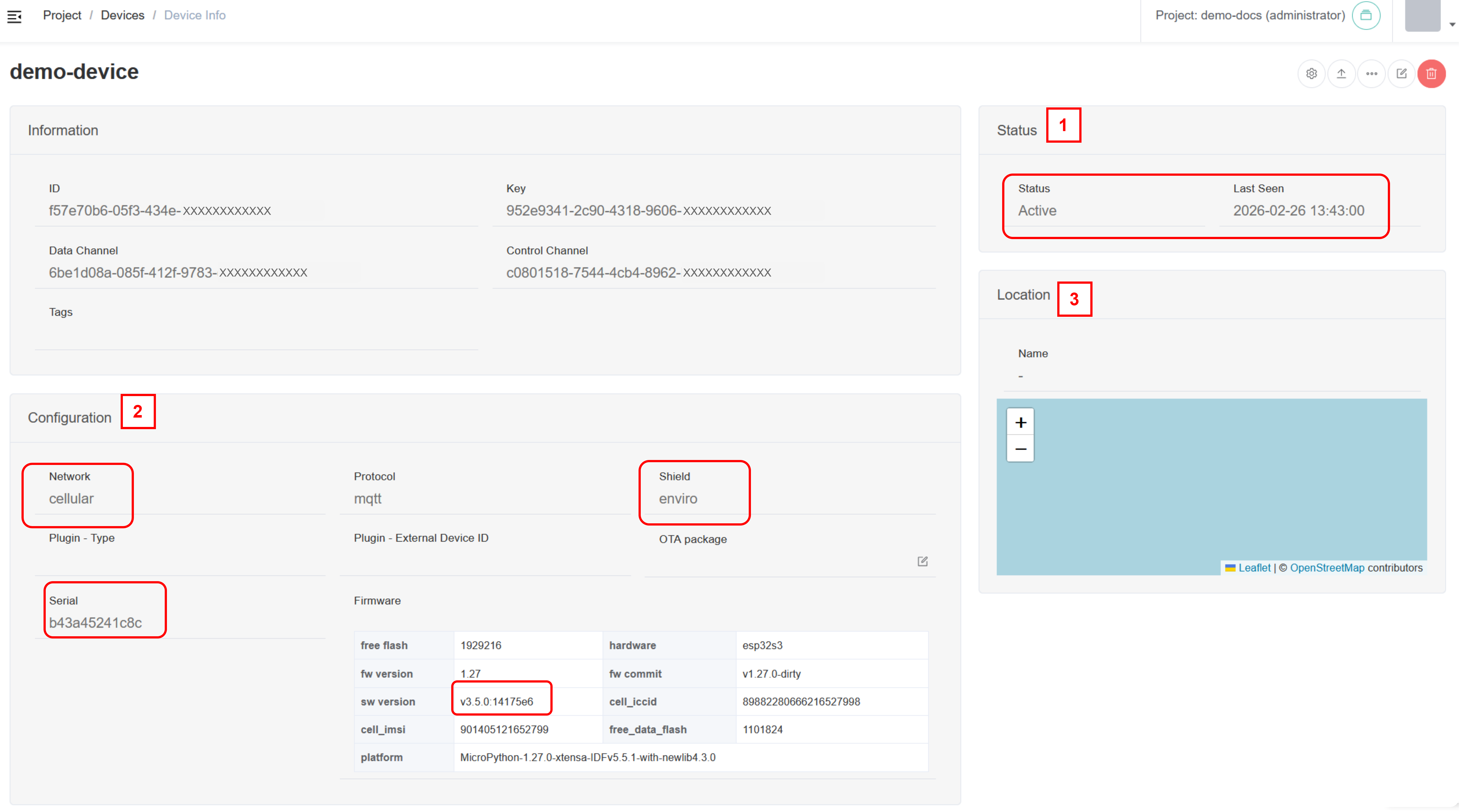The image size is (1460, 812).
Task: Select the Device Info breadcrumb item
Action: tap(194, 15)
